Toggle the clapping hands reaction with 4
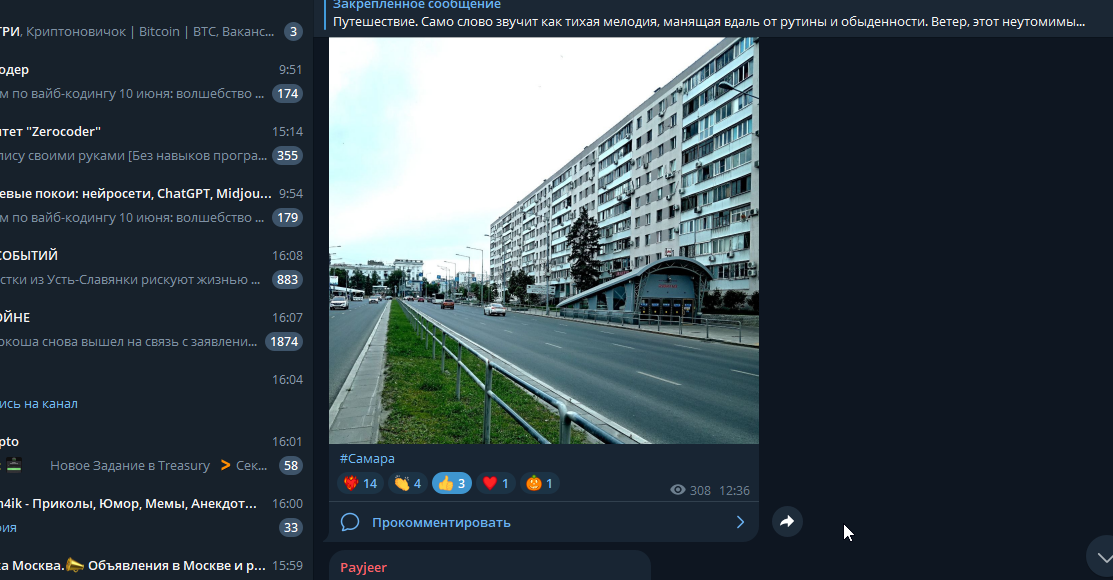Image resolution: width=1113 pixels, height=580 pixels. tap(408, 483)
